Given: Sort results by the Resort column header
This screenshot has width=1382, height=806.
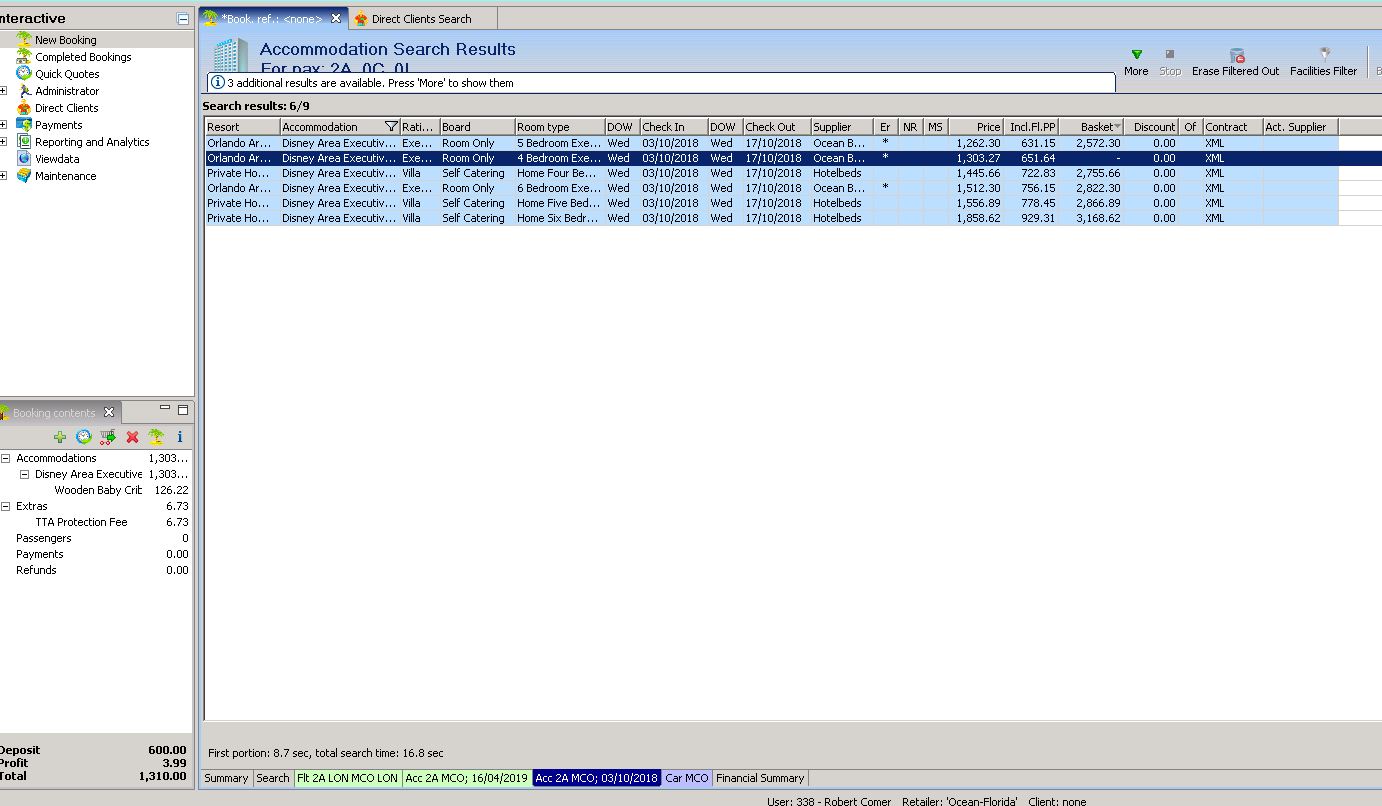Looking at the screenshot, I should coord(242,127).
